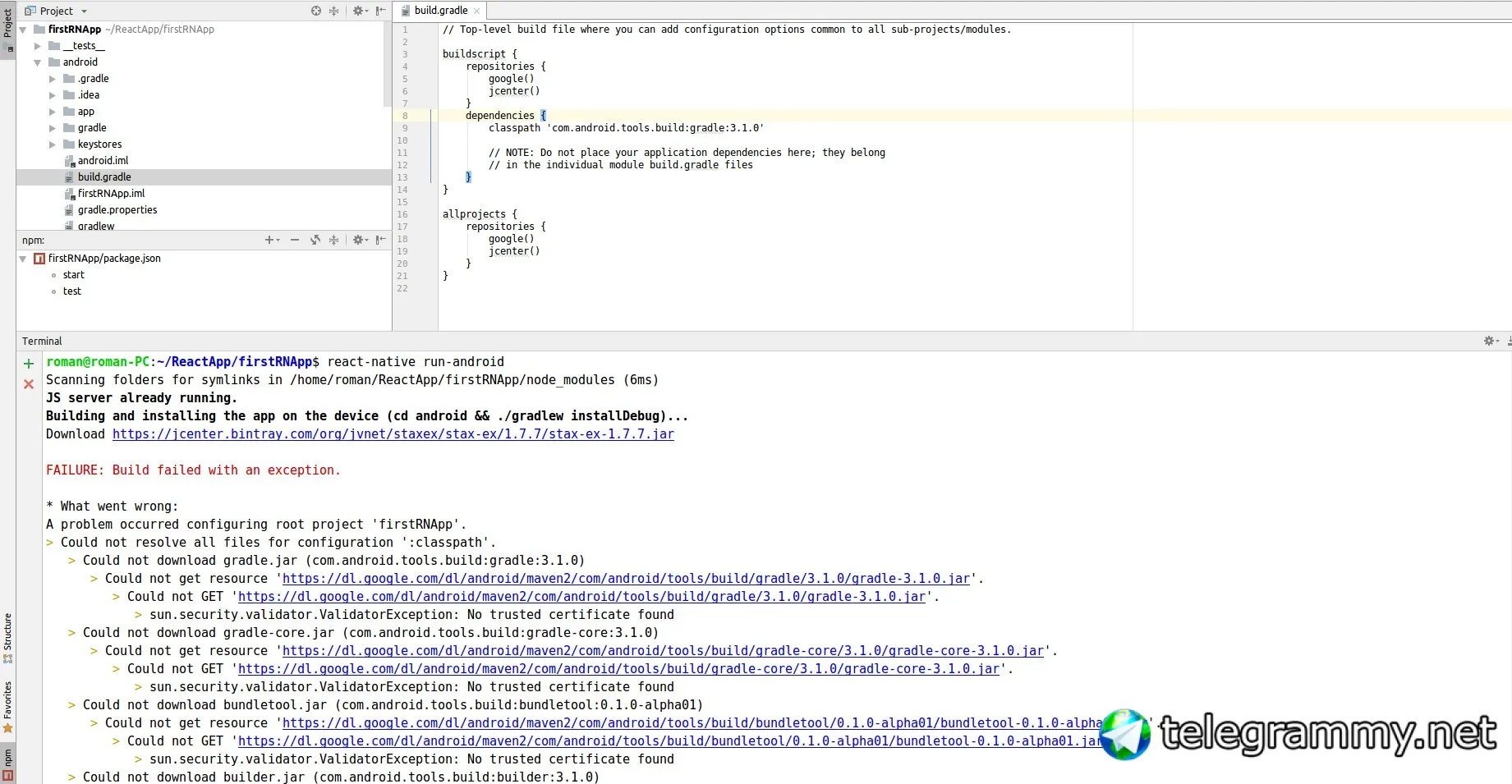Open the Favorites tool window side tab
This screenshot has height=784, width=1512.
point(7,708)
